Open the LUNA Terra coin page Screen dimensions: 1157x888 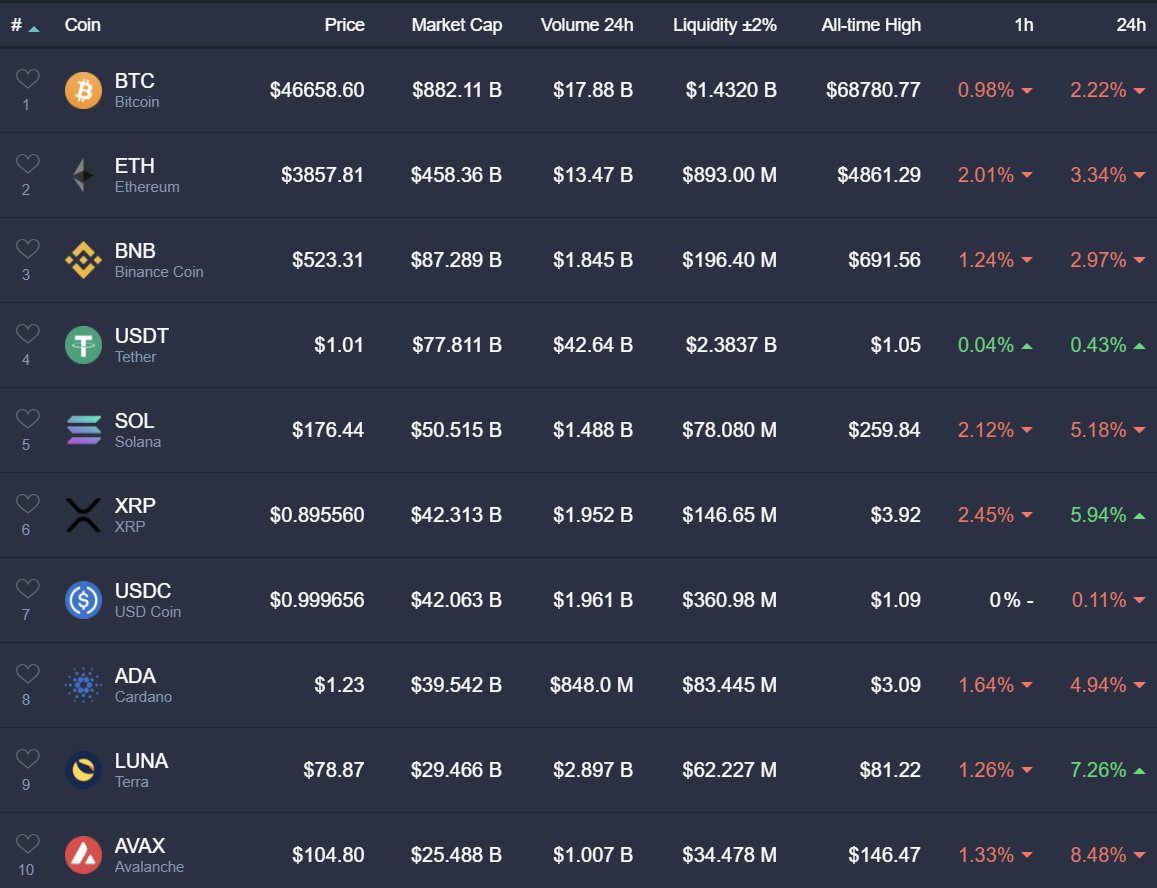point(142,769)
